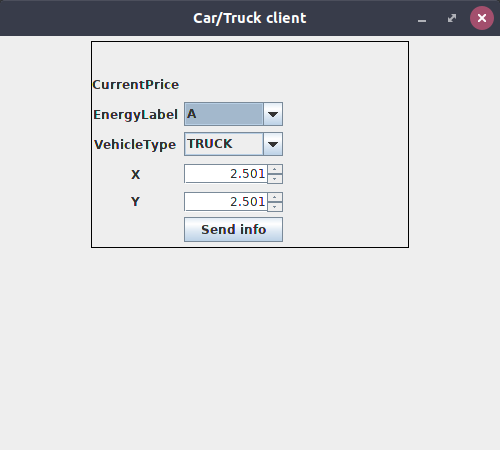Screen dimensions: 500x450
Task: Focus the Y spinner text field
Action: pyautogui.click(x=226, y=202)
